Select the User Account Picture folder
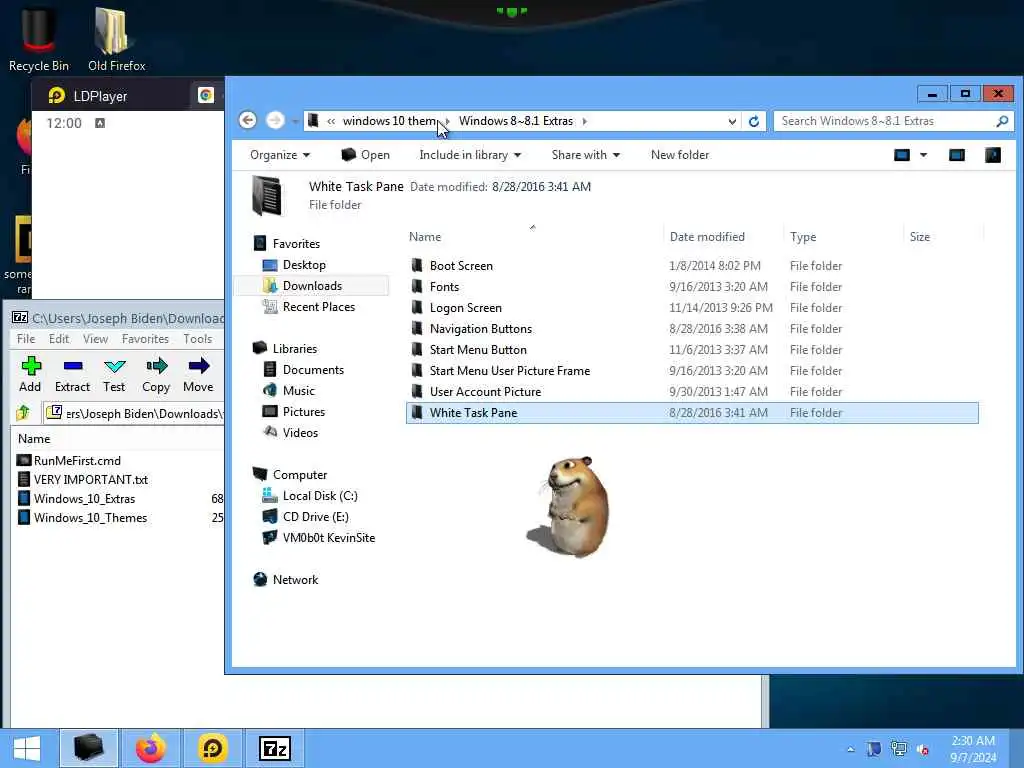This screenshot has height=768, width=1024. coord(485,391)
